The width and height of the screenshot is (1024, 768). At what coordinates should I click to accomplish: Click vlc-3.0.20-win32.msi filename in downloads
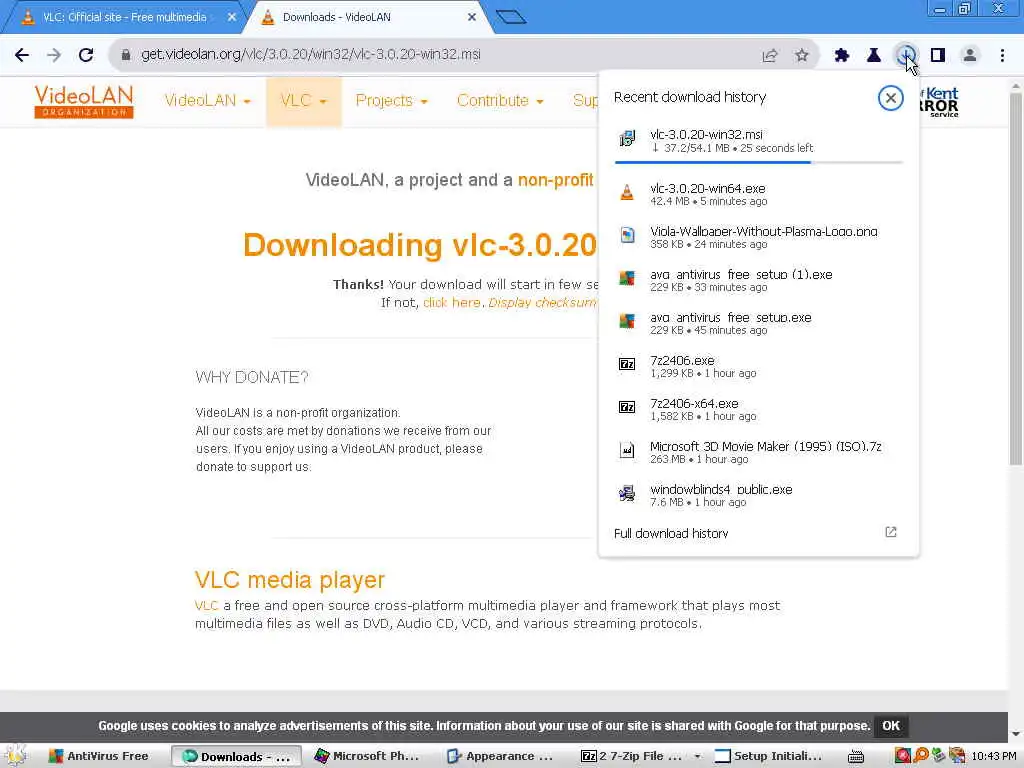click(706, 135)
